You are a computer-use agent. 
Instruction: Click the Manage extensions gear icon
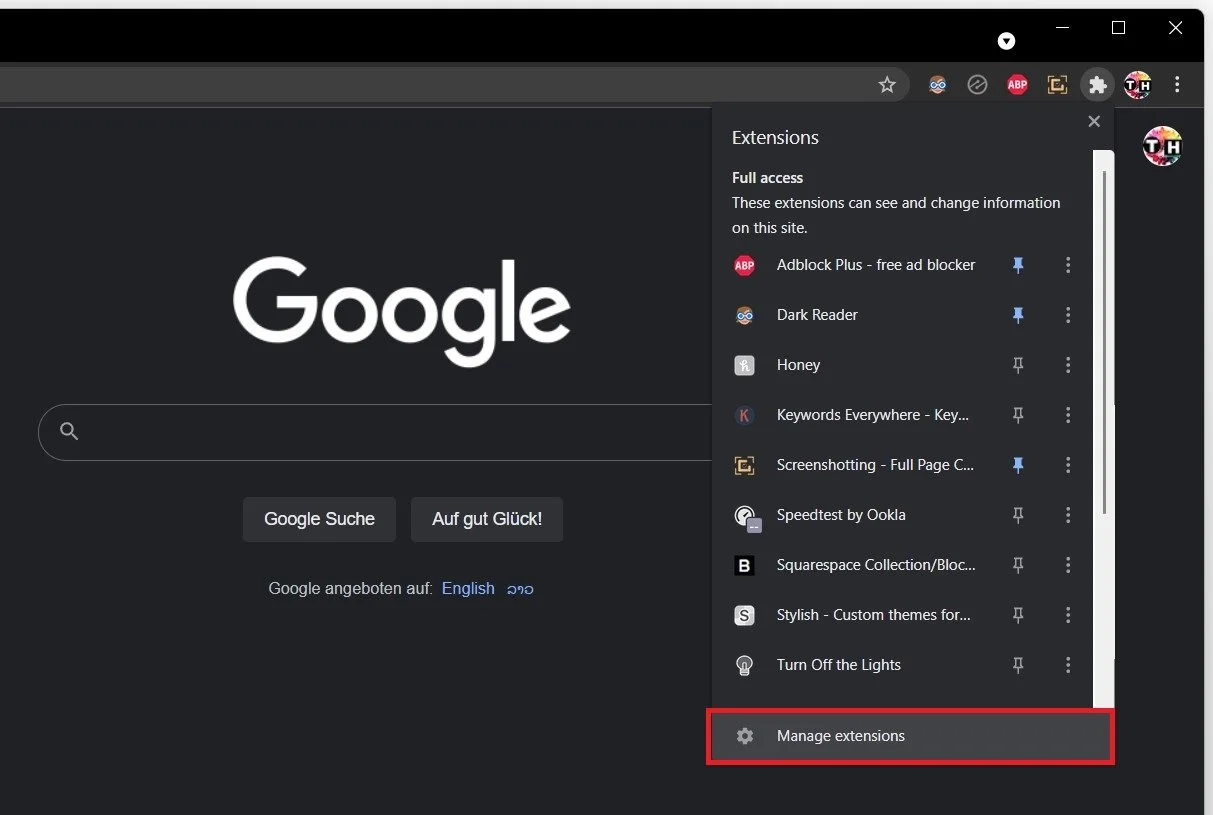point(744,736)
